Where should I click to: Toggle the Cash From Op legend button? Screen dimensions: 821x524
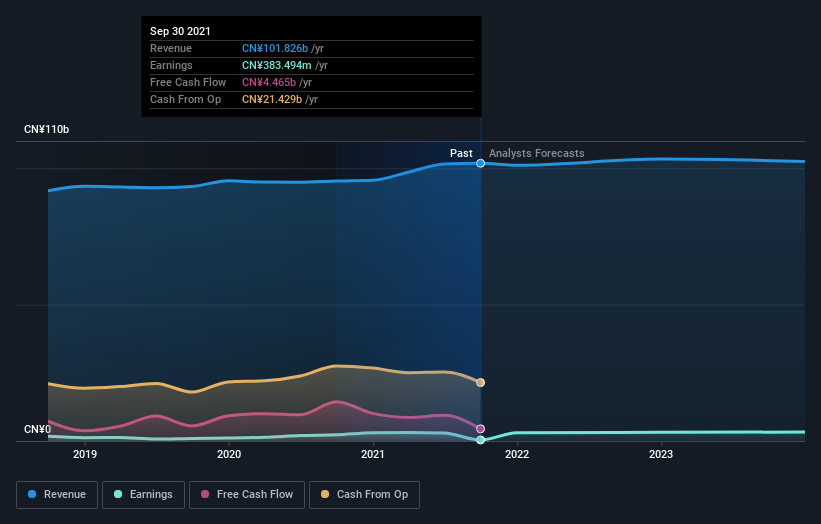pyautogui.click(x=364, y=495)
